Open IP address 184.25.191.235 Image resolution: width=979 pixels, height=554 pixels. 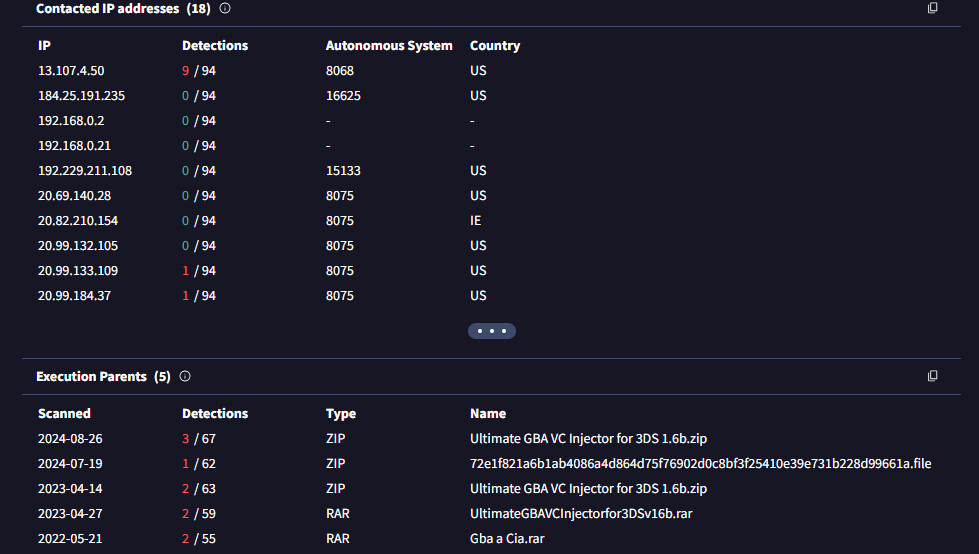(81, 96)
